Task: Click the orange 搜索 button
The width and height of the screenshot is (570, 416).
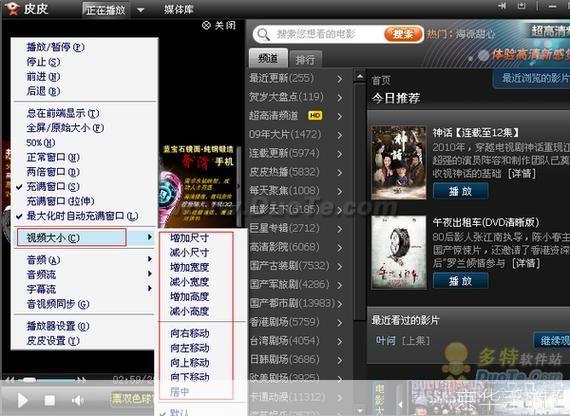Action: coord(403,35)
